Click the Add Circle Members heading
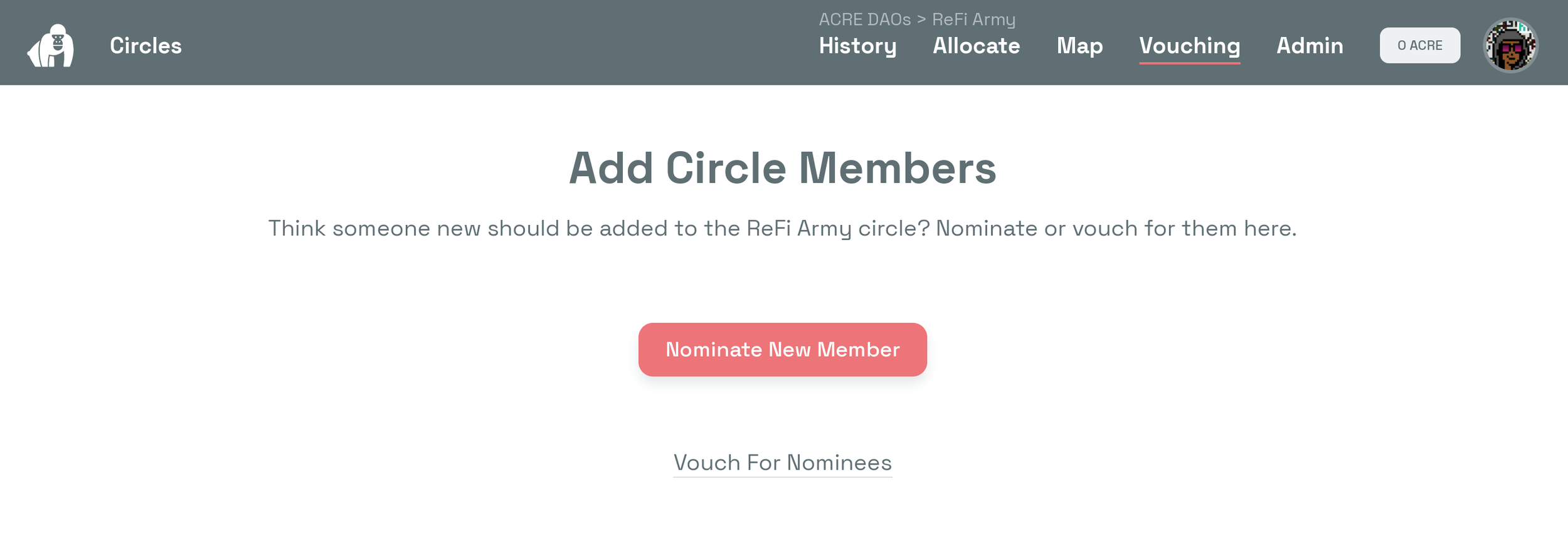1568x536 pixels. pos(782,168)
